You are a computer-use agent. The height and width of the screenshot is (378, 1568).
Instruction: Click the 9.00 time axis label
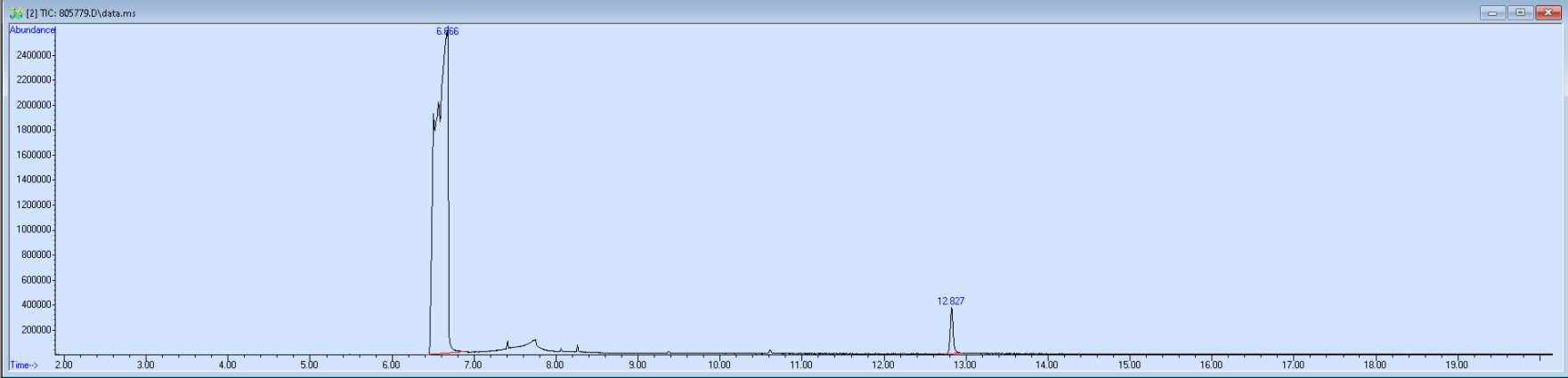(x=638, y=365)
